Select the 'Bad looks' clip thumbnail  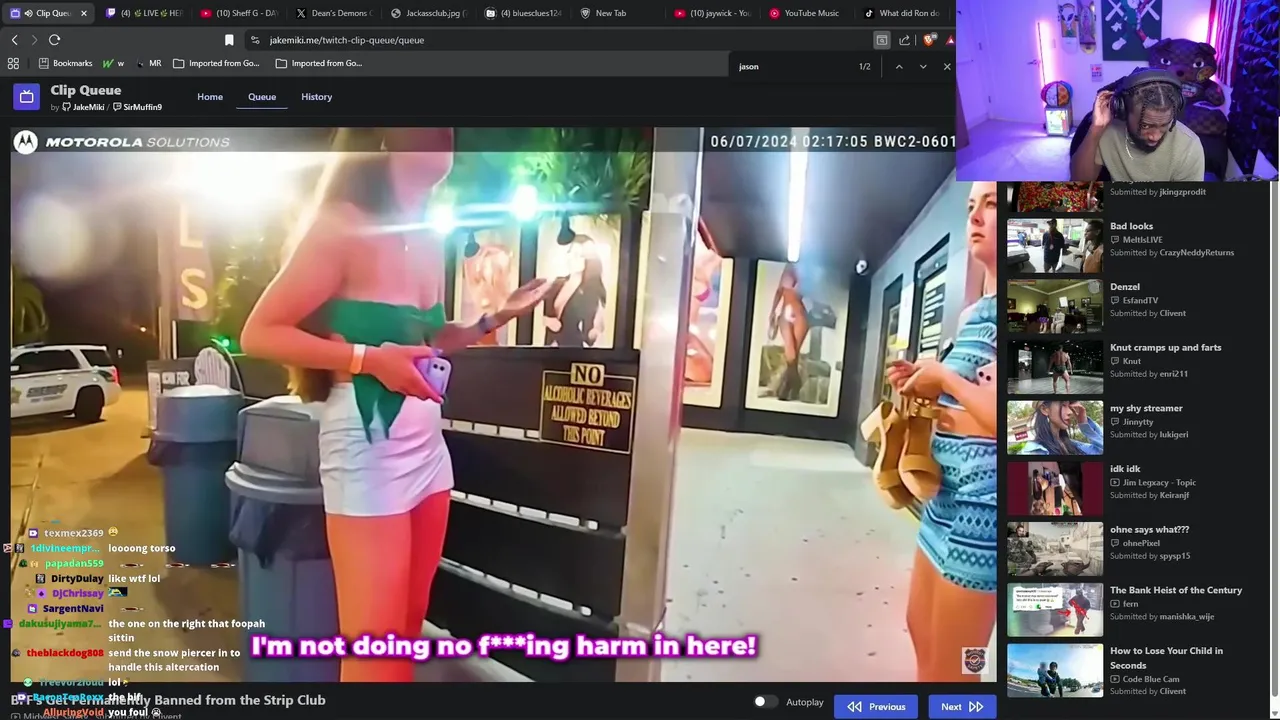pos(1055,245)
